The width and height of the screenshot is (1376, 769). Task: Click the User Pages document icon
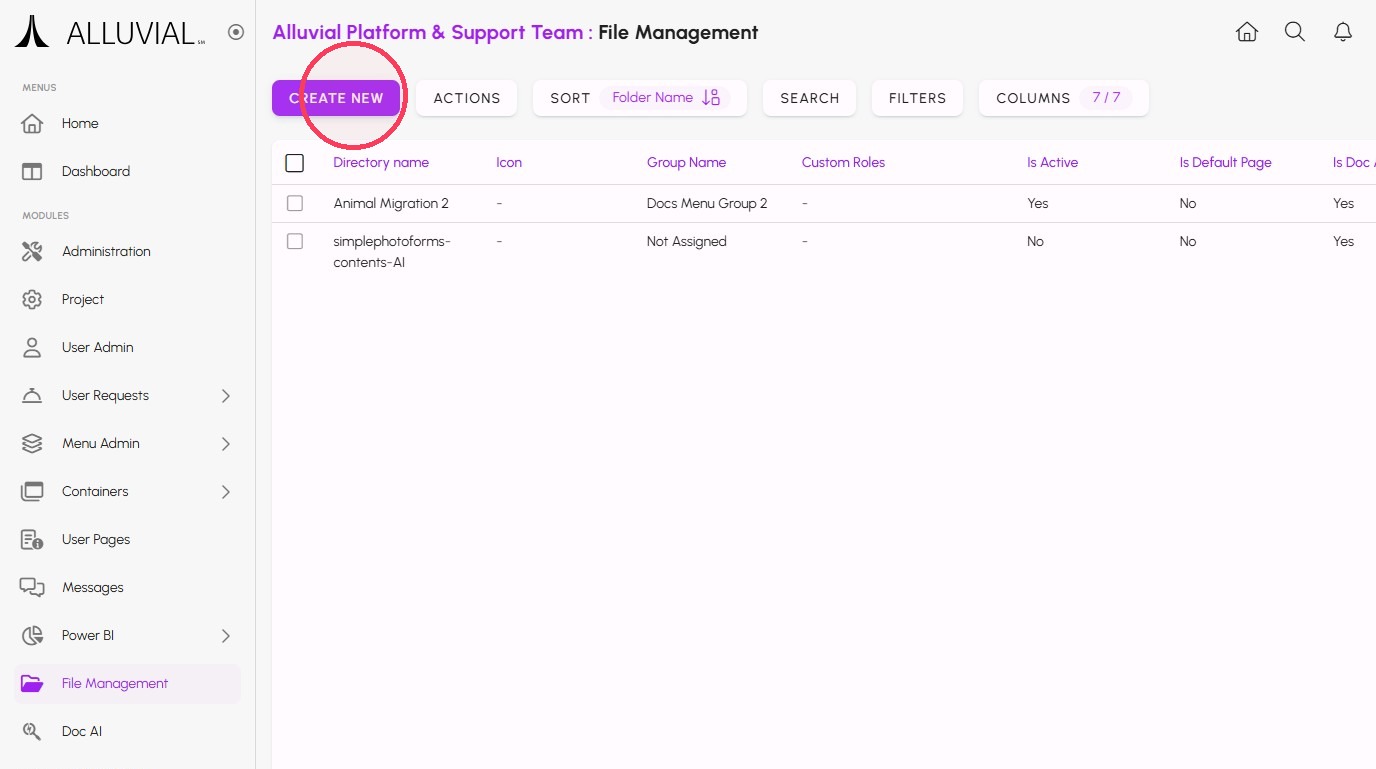(32, 540)
